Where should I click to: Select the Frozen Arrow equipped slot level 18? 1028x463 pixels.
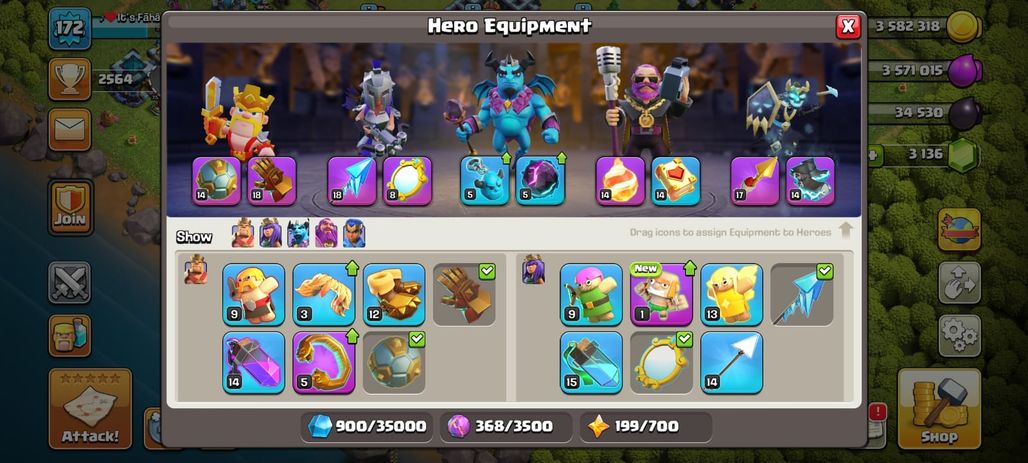[x=352, y=181]
